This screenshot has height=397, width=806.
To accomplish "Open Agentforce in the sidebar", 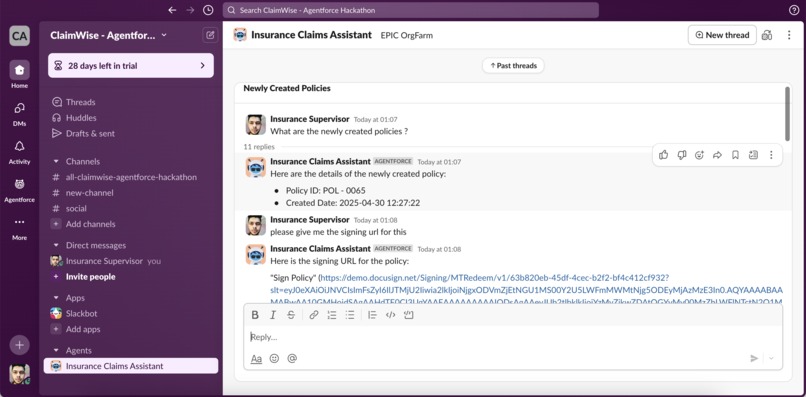I will coord(20,189).
